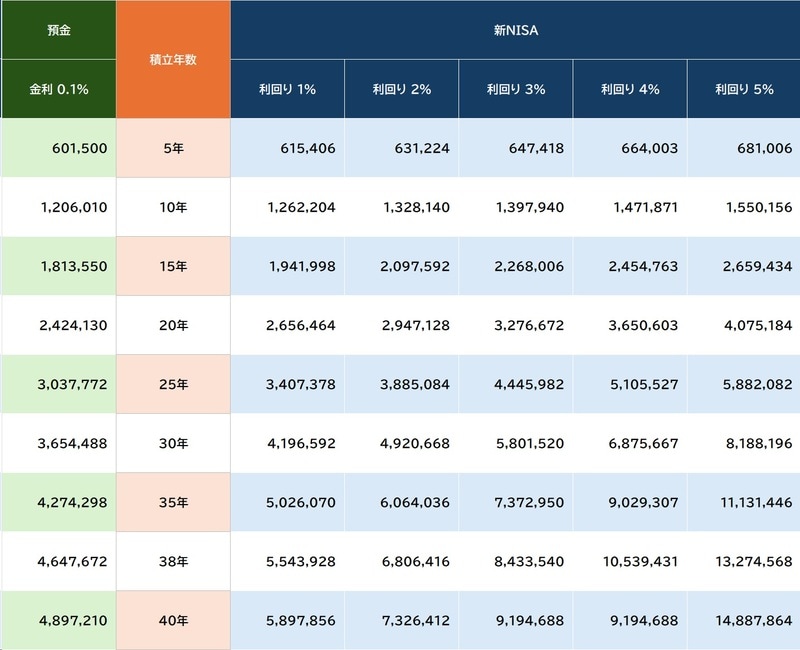Click the 預金 header cell
Viewport: 800px width, 650px height.
click(x=58, y=30)
